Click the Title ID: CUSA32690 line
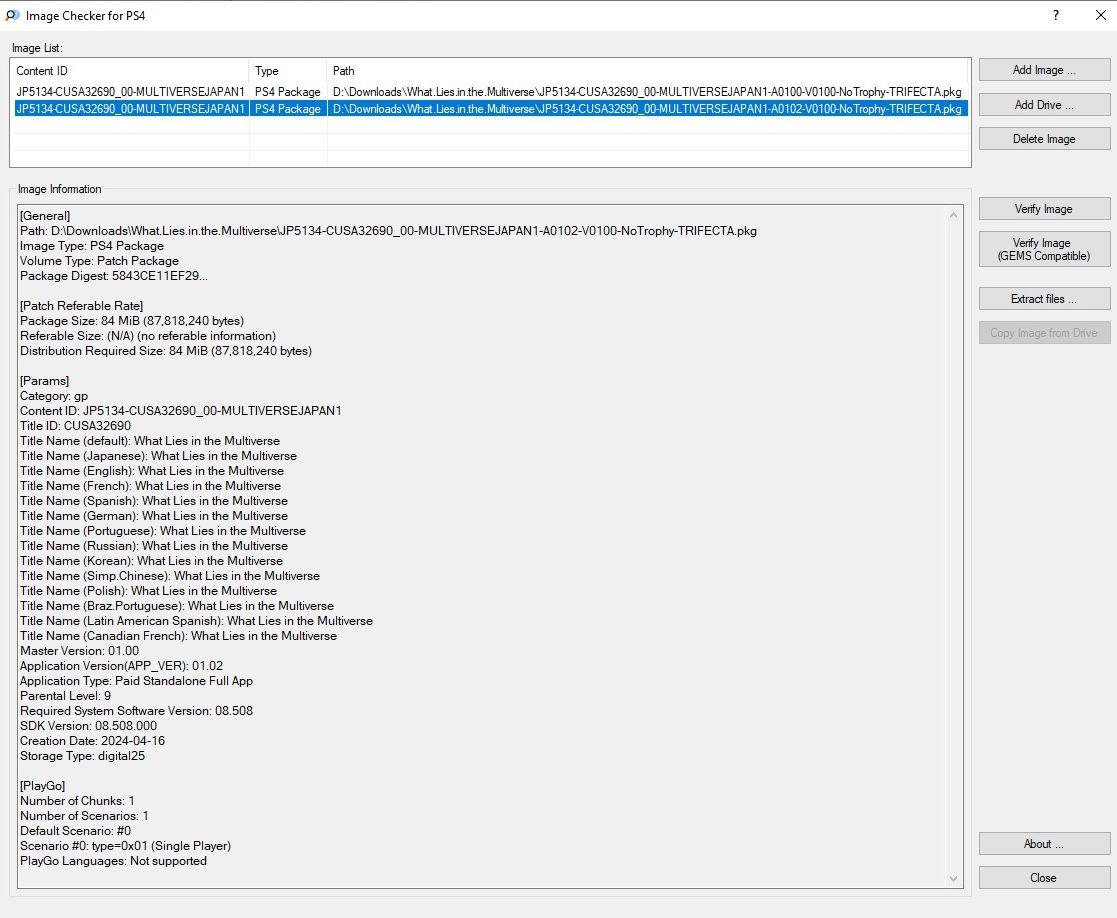1117x918 pixels. pyautogui.click(x=75, y=426)
